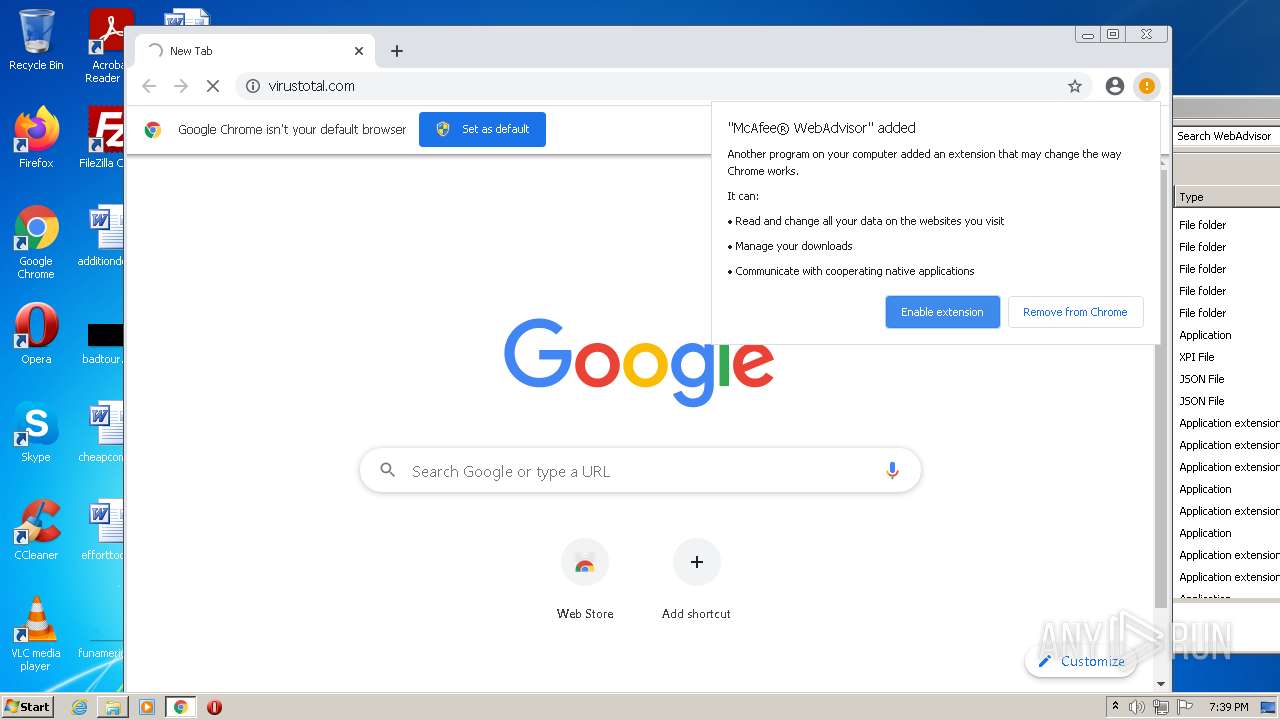
Task: Close the New Tab tab
Action: tap(359, 51)
